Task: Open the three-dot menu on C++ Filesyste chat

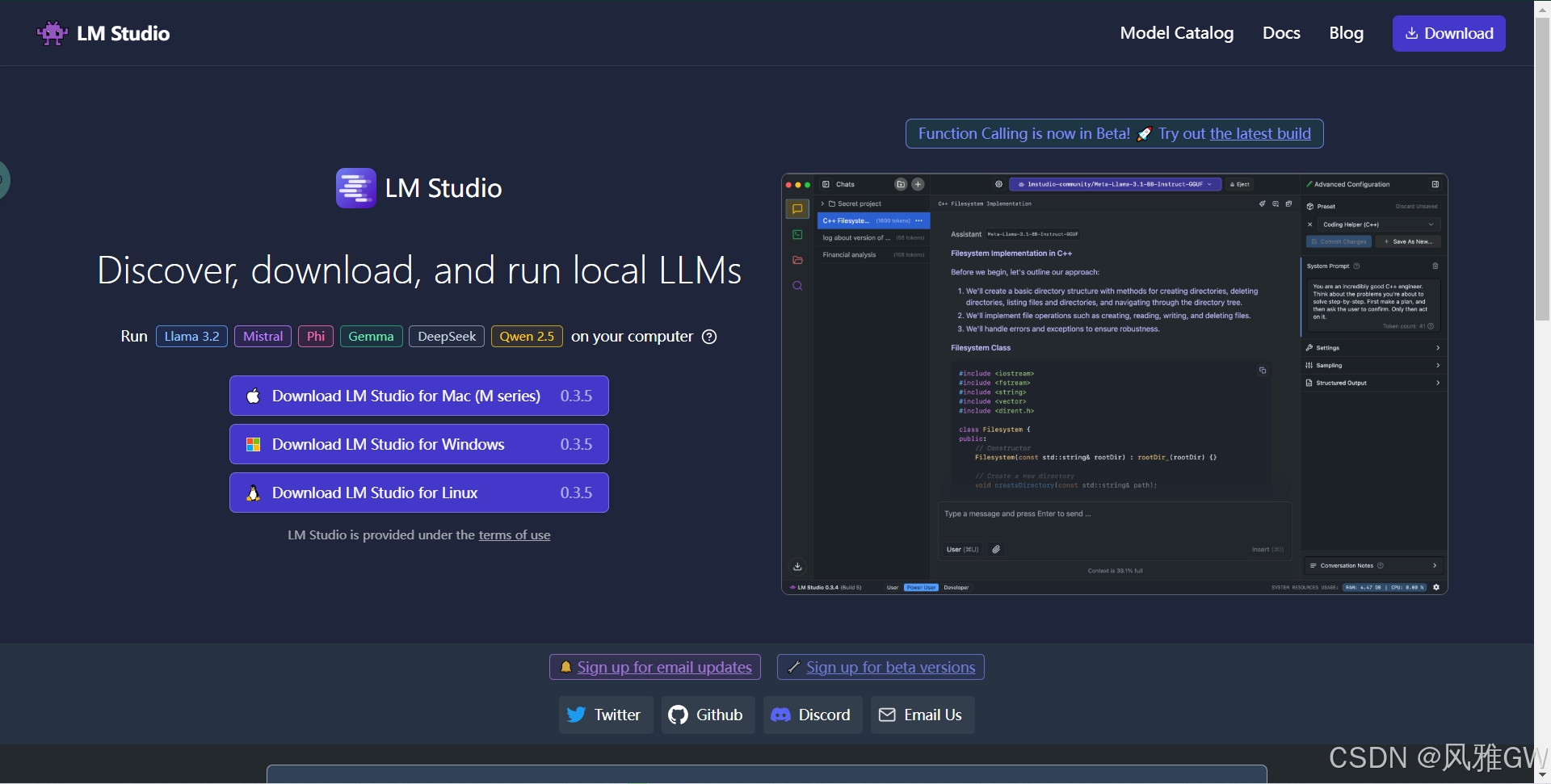Action: 918,220
